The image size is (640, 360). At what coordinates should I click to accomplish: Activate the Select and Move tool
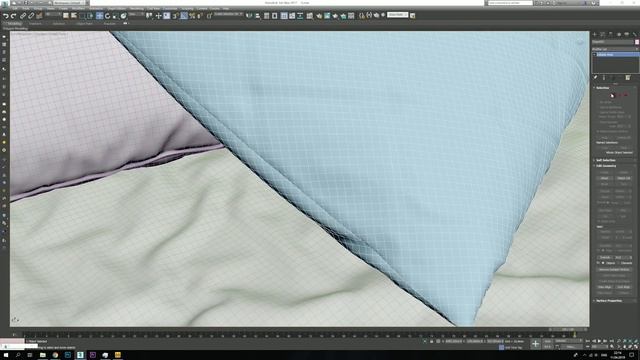click(x=100, y=16)
